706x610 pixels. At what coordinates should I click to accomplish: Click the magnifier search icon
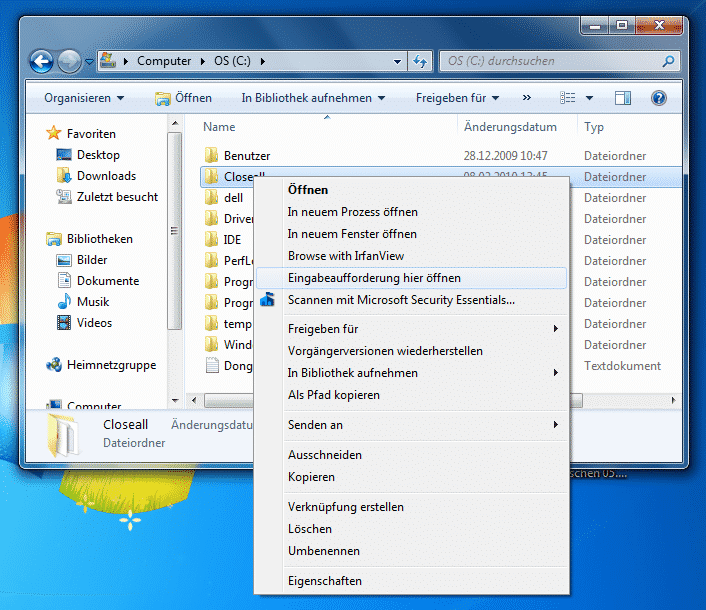[x=669, y=61]
